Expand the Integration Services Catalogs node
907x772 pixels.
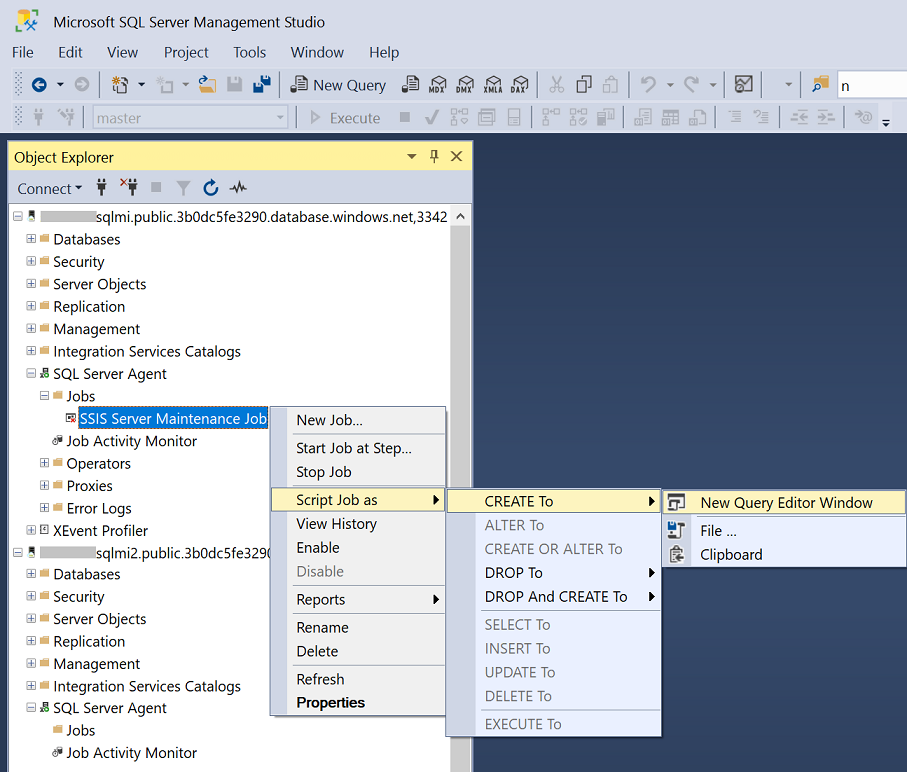[x=31, y=351]
